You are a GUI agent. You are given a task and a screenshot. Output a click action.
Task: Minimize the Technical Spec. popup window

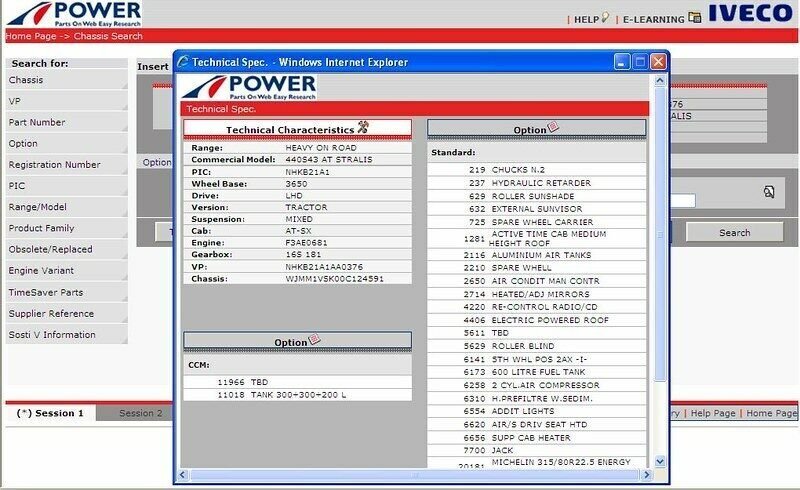pyautogui.click(x=622, y=62)
